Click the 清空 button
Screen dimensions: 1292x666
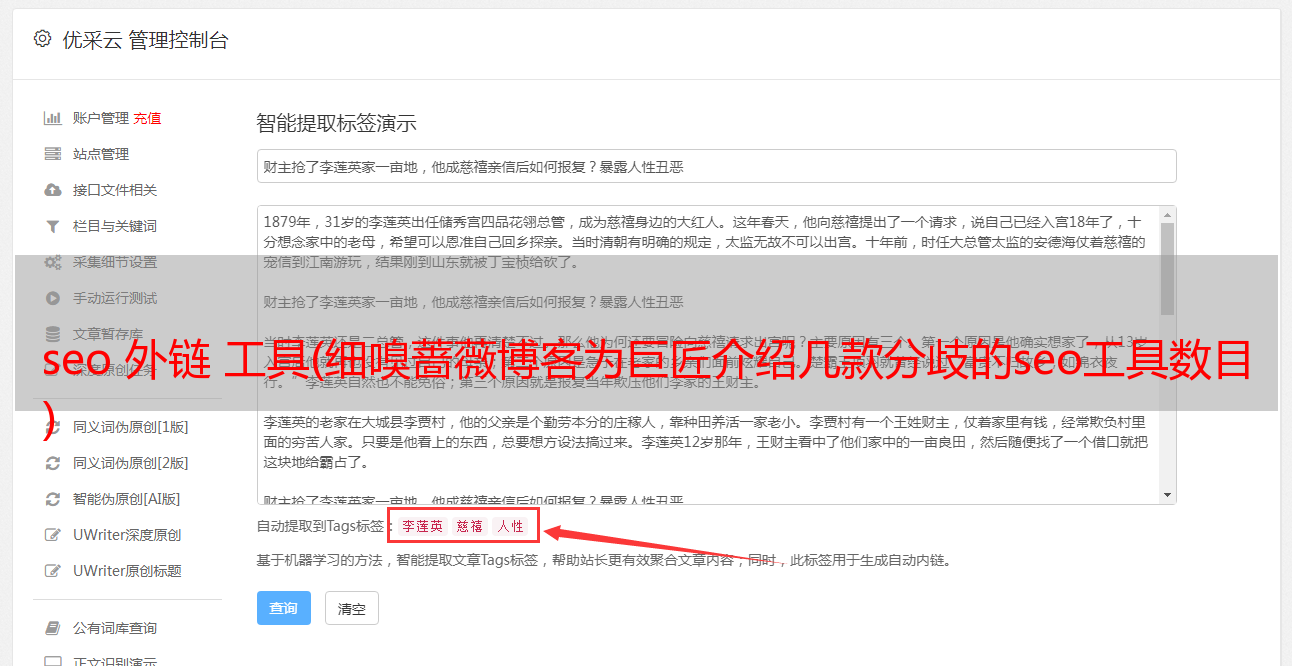(x=352, y=608)
